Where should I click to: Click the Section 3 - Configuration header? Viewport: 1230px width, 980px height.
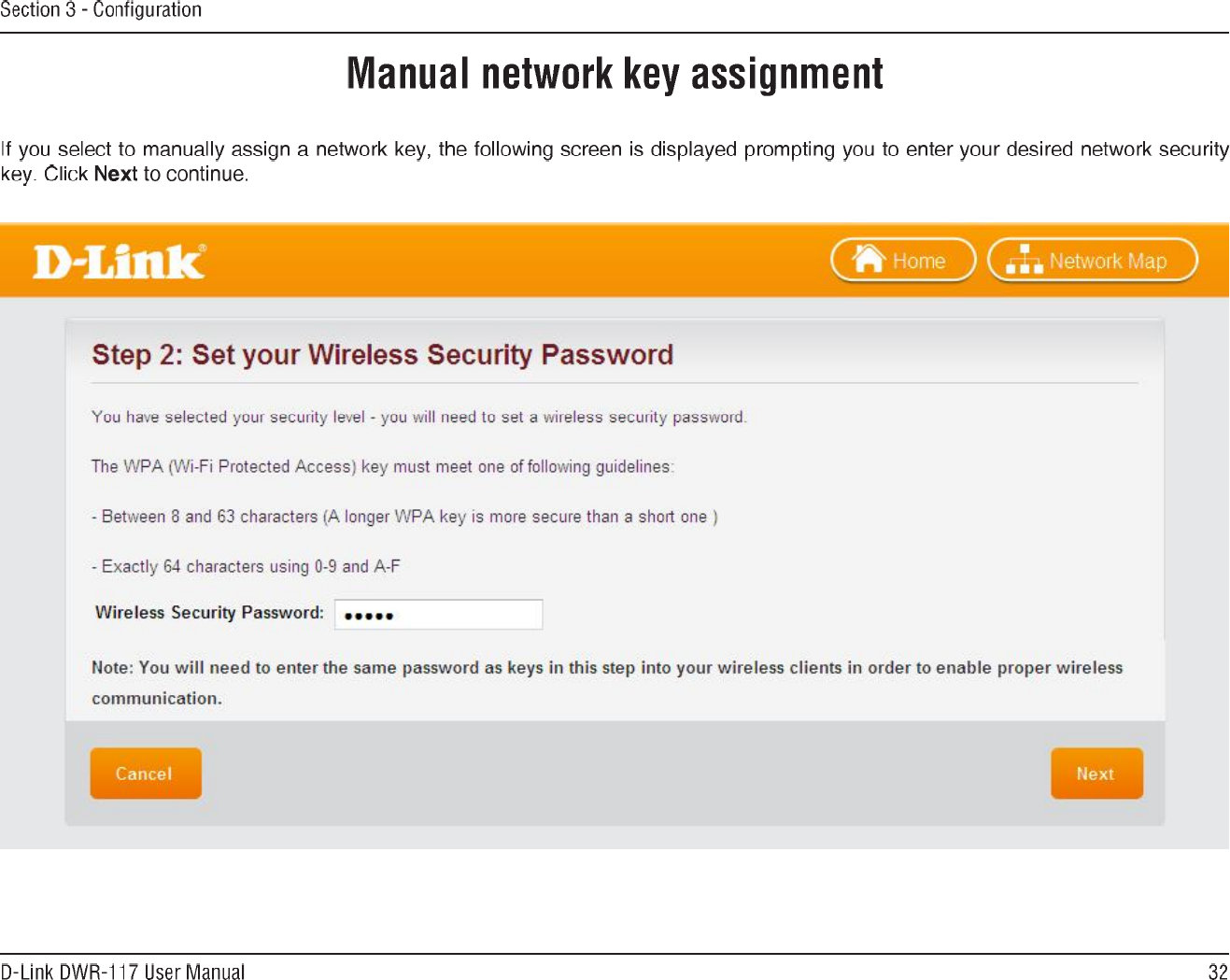pyautogui.click(x=101, y=10)
